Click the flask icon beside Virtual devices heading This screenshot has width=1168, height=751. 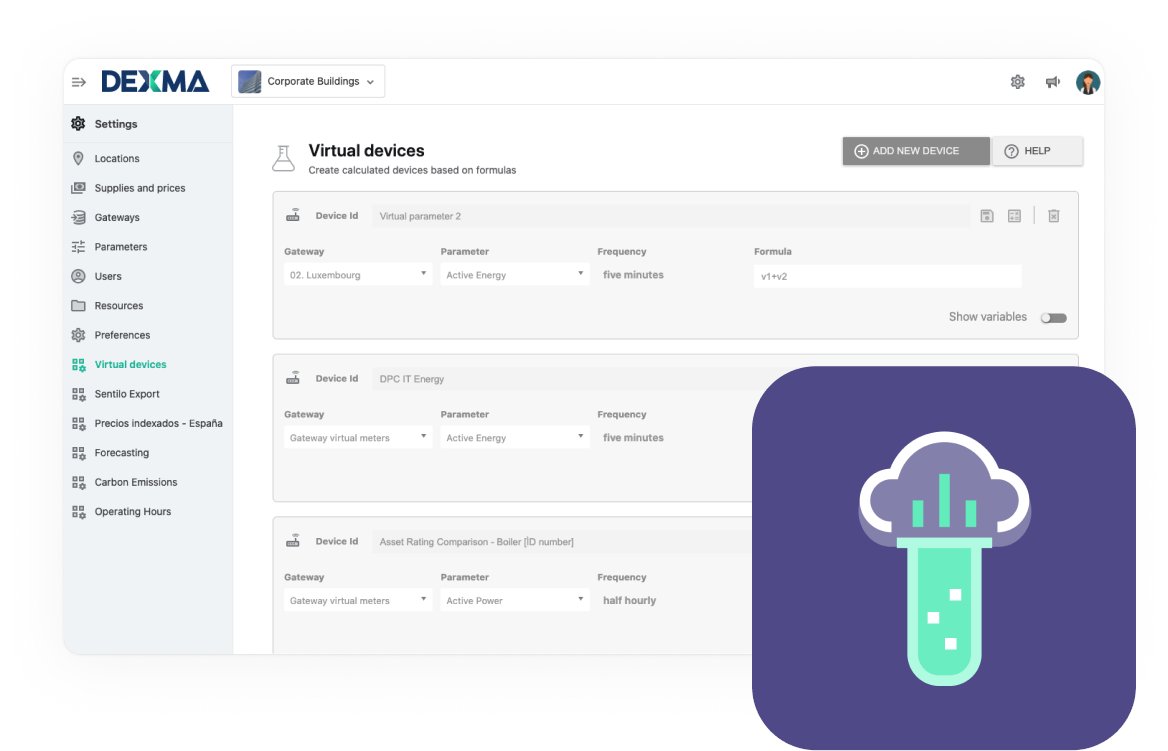coord(283,156)
